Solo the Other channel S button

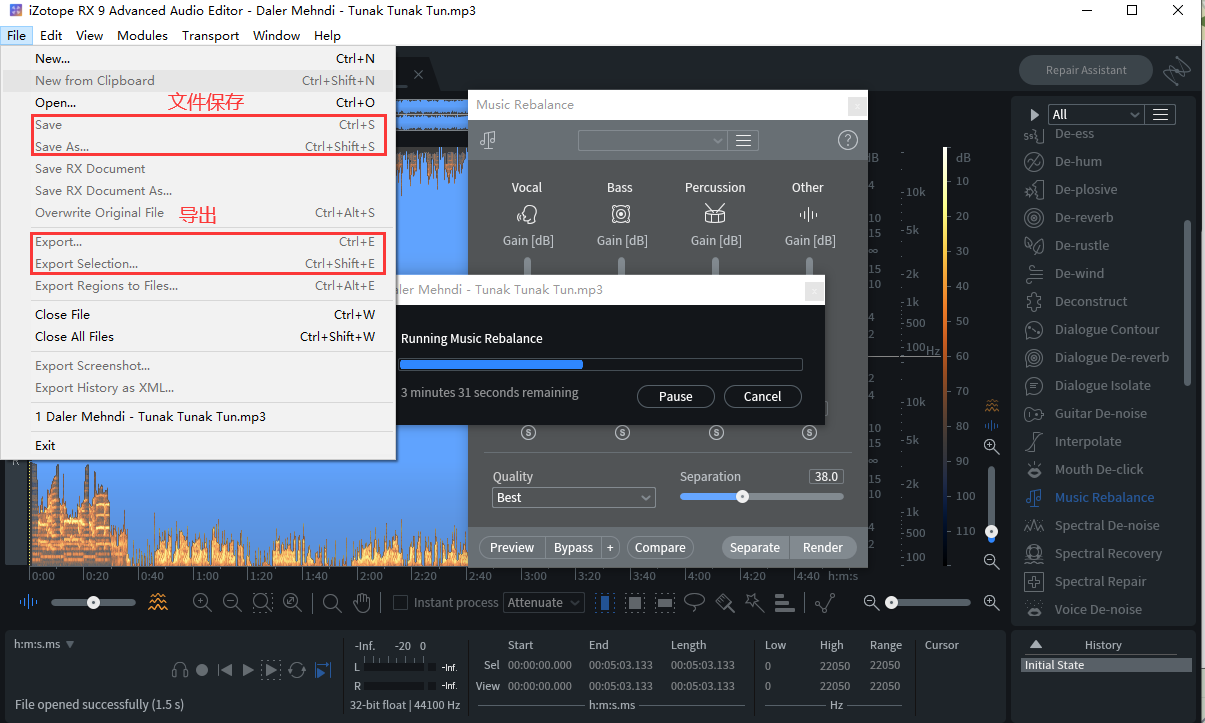click(x=810, y=432)
